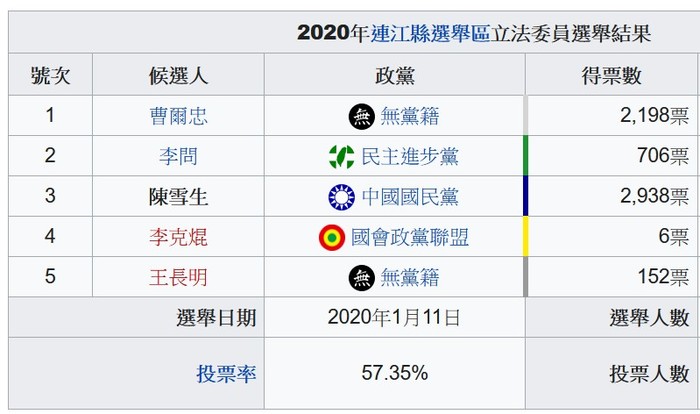The width and height of the screenshot is (700, 414).
Task: Click the black independent icon beside 曹爾忠's party
Action: click(361, 116)
